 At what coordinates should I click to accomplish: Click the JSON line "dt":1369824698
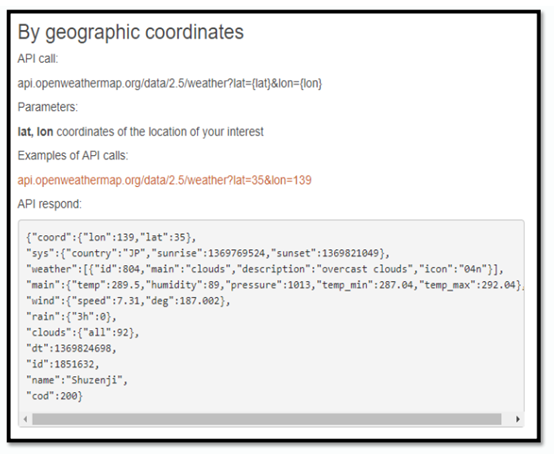71,348
